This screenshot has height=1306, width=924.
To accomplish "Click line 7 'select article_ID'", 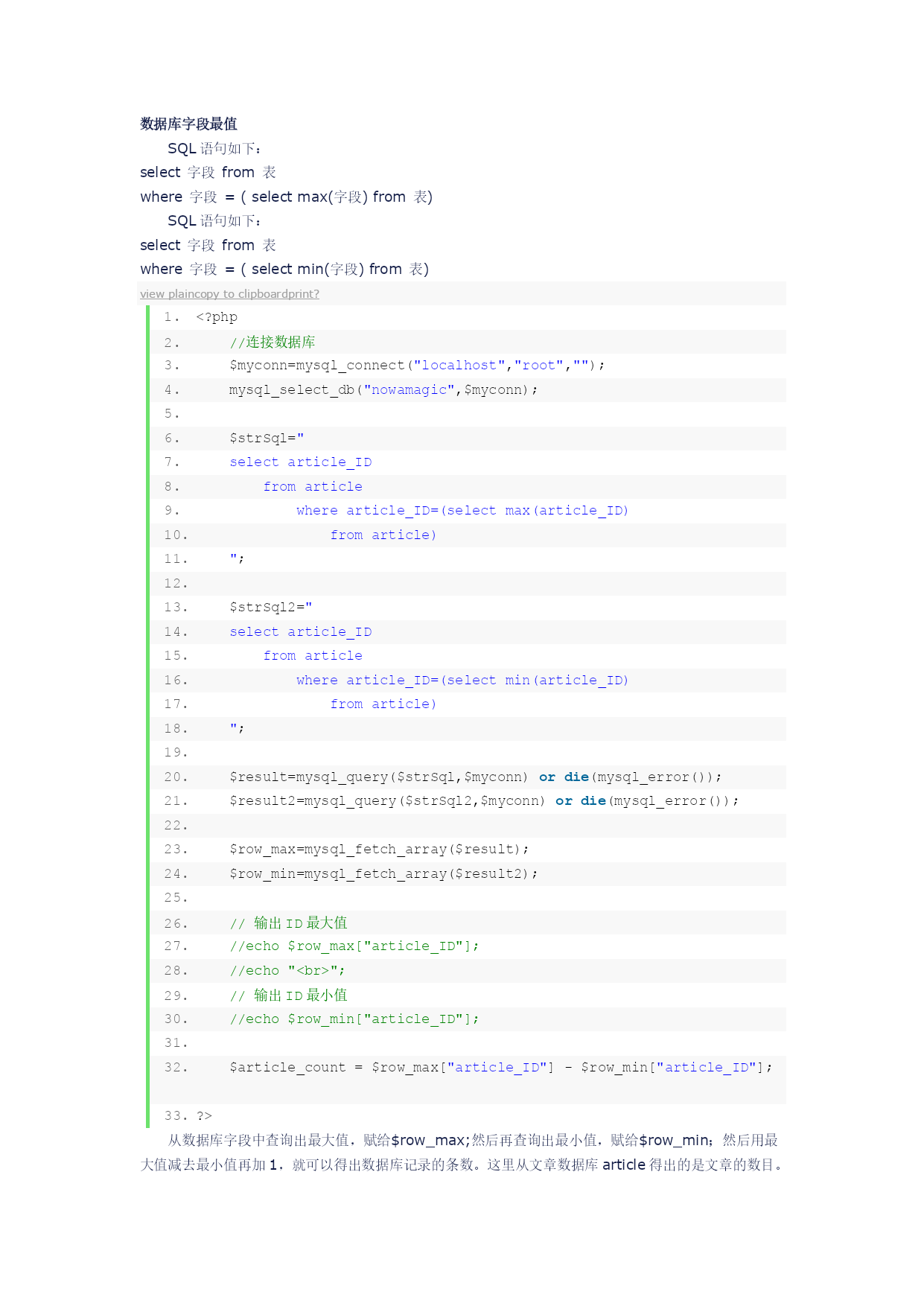I will point(301,462).
